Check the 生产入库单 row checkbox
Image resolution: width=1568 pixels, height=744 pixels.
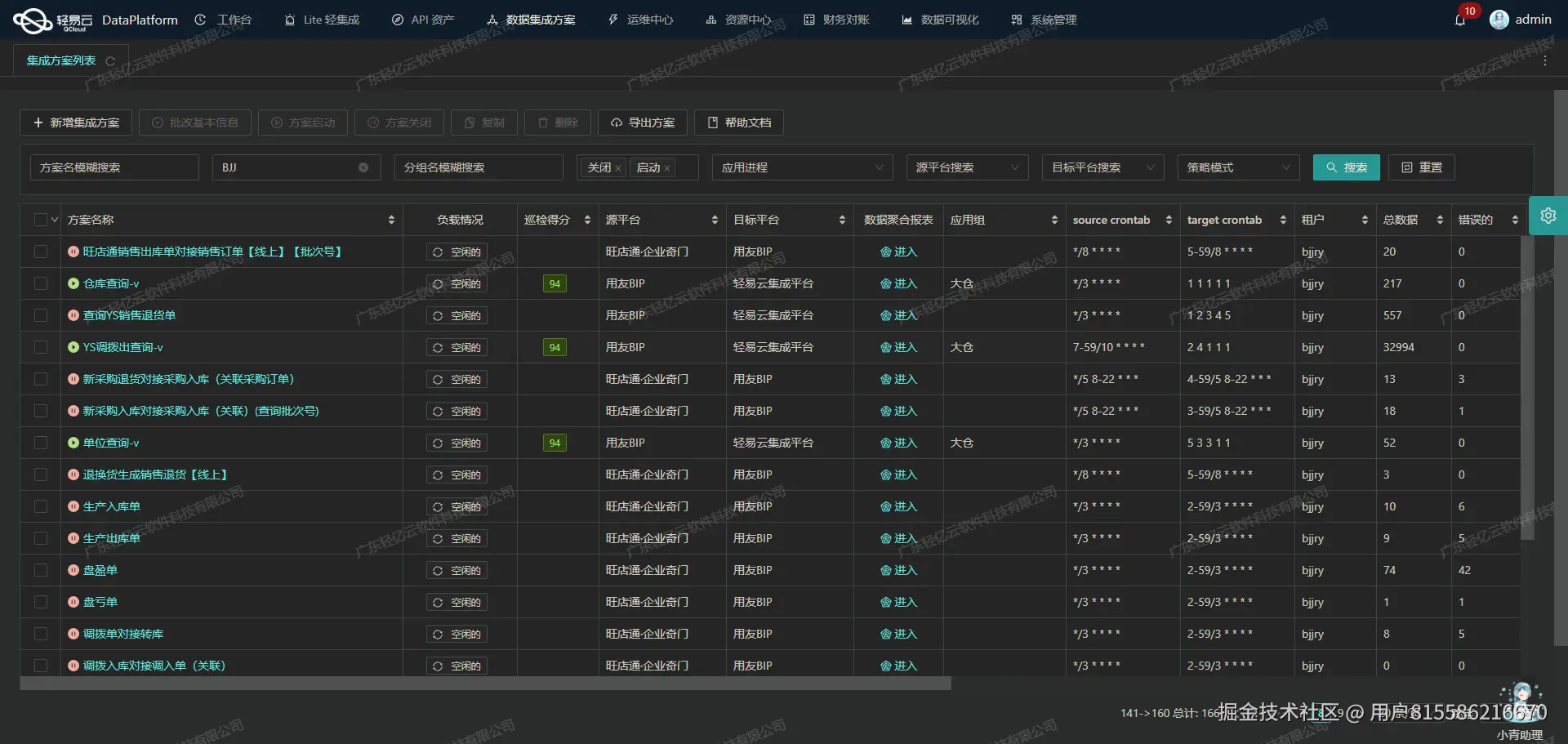[x=41, y=506]
